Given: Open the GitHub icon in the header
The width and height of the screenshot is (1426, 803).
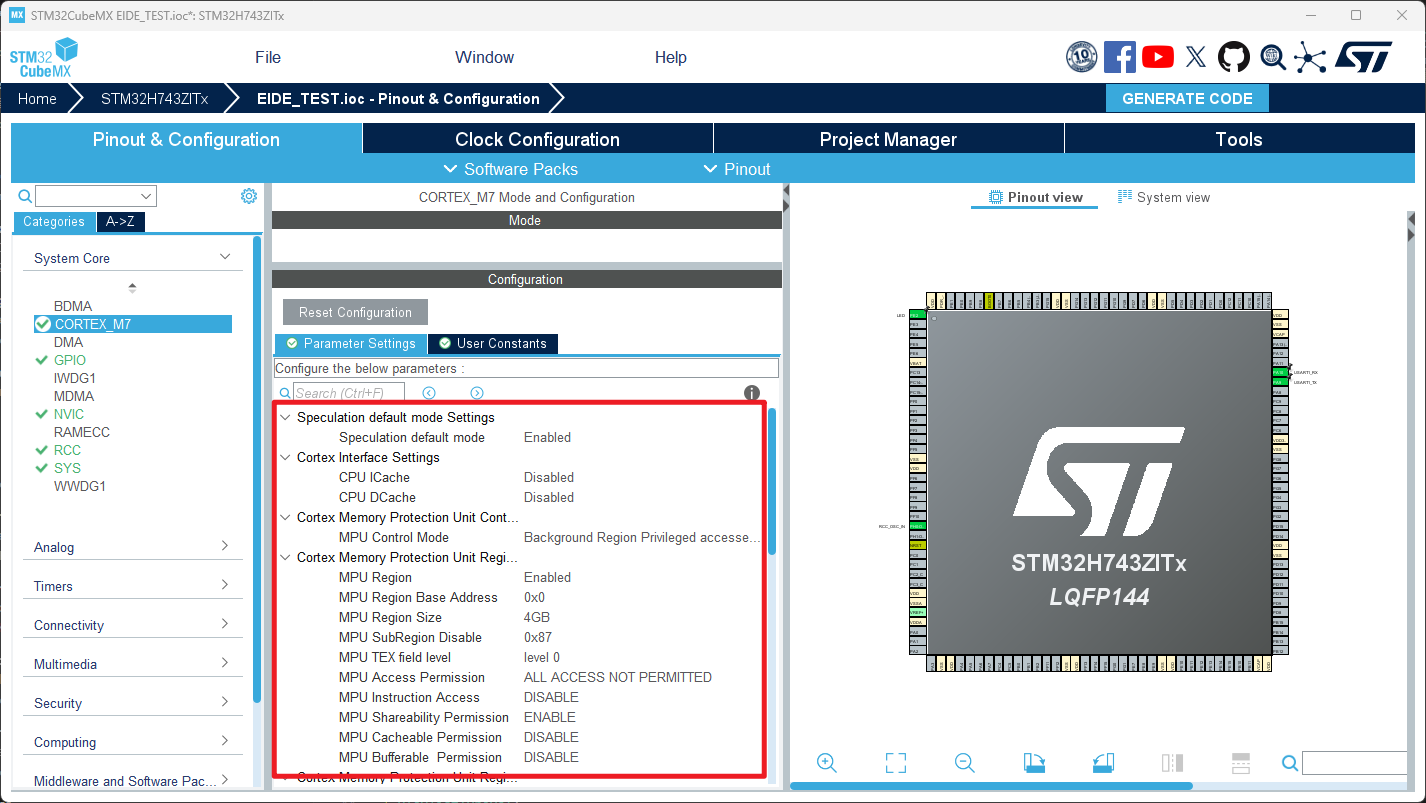Looking at the screenshot, I should (x=1233, y=57).
